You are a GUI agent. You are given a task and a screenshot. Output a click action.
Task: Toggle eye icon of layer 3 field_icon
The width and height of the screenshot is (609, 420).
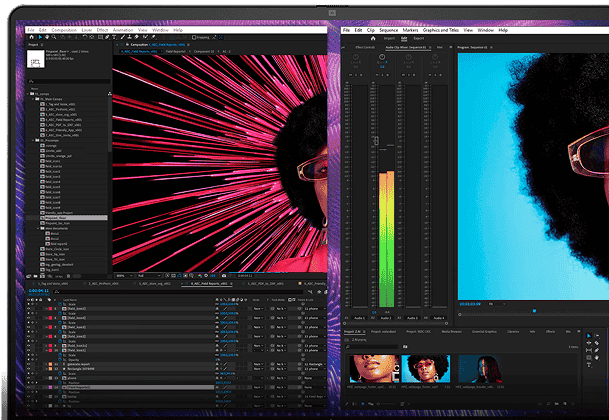28,308
